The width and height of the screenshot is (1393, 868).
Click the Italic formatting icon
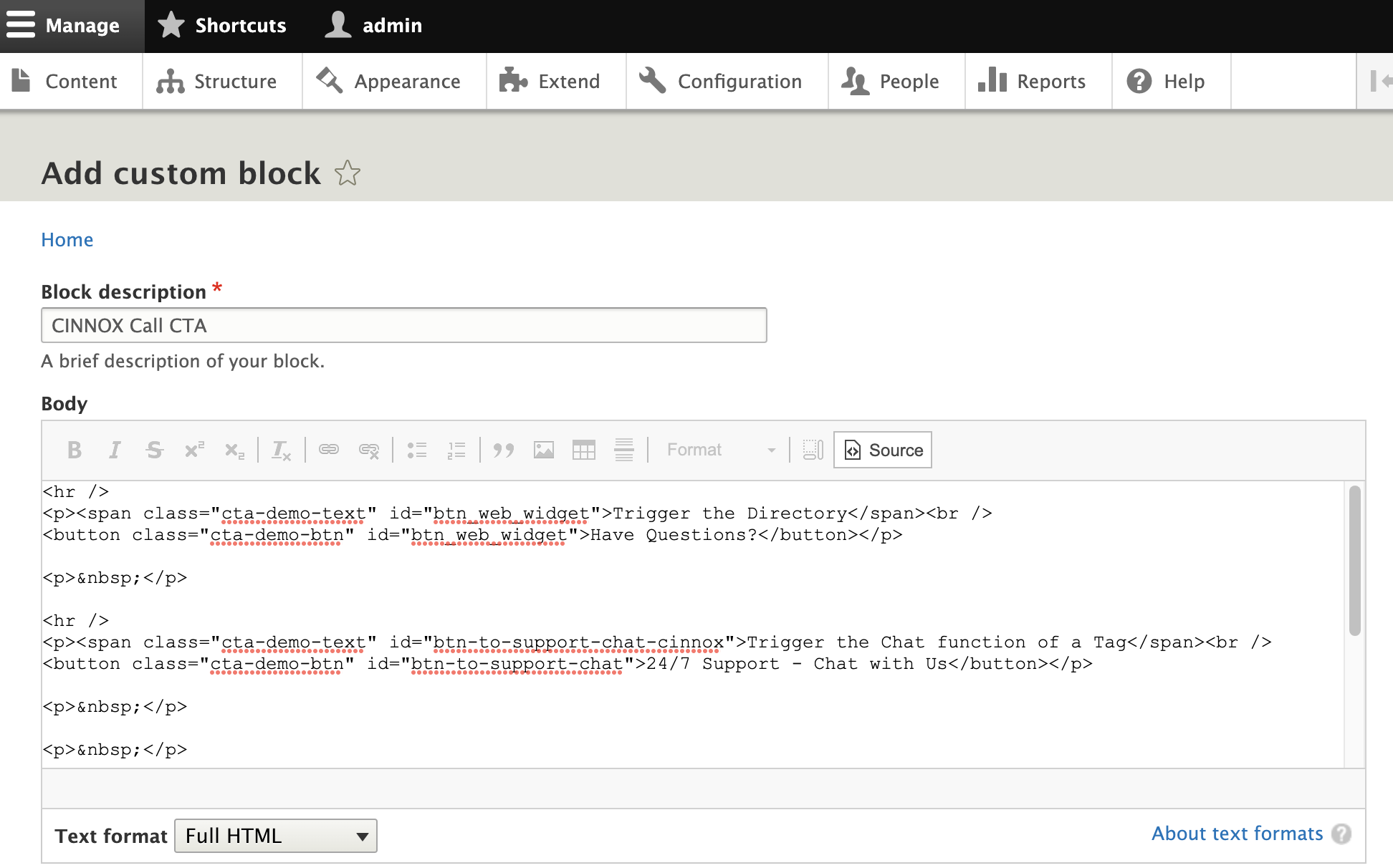coord(114,450)
